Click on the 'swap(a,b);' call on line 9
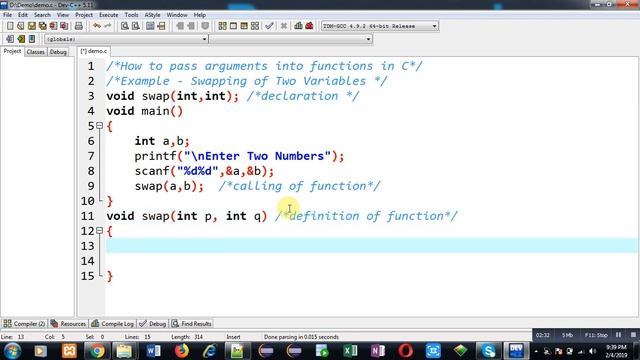640x360 pixels. (169, 186)
